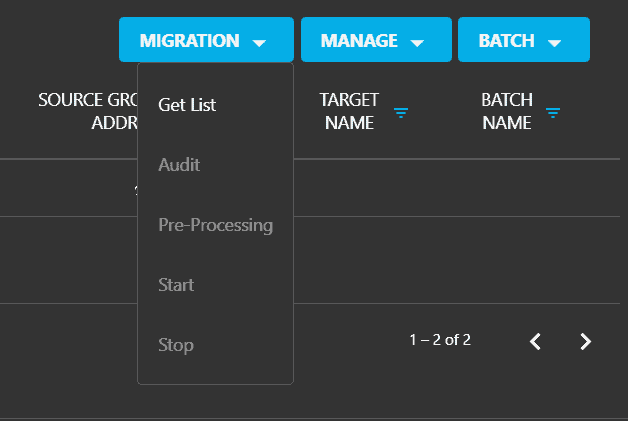
Task: Click the MIGRATION button label
Action: coord(190,41)
